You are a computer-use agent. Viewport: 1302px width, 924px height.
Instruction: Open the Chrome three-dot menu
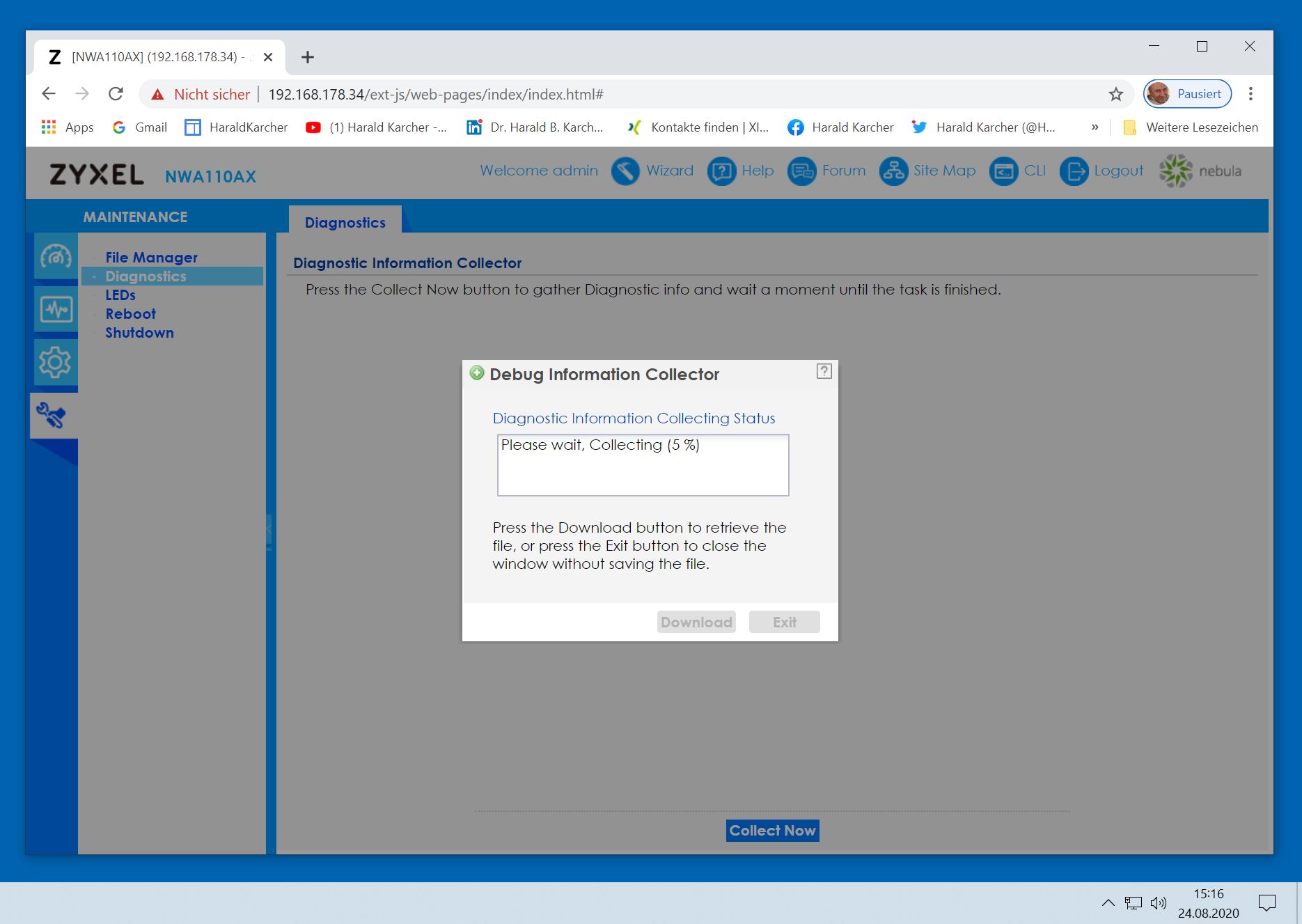click(x=1250, y=95)
